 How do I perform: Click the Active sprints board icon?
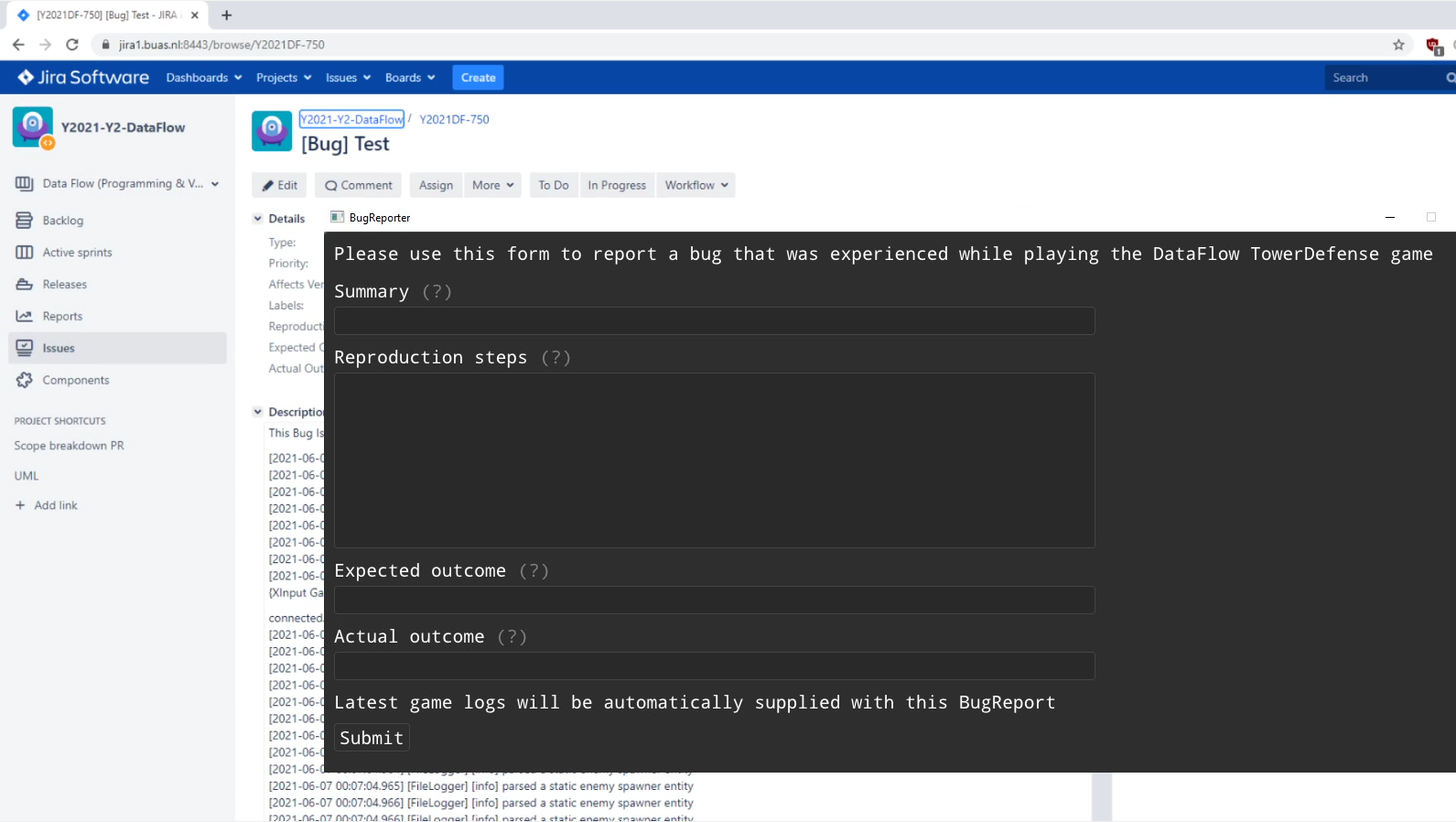coord(24,252)
